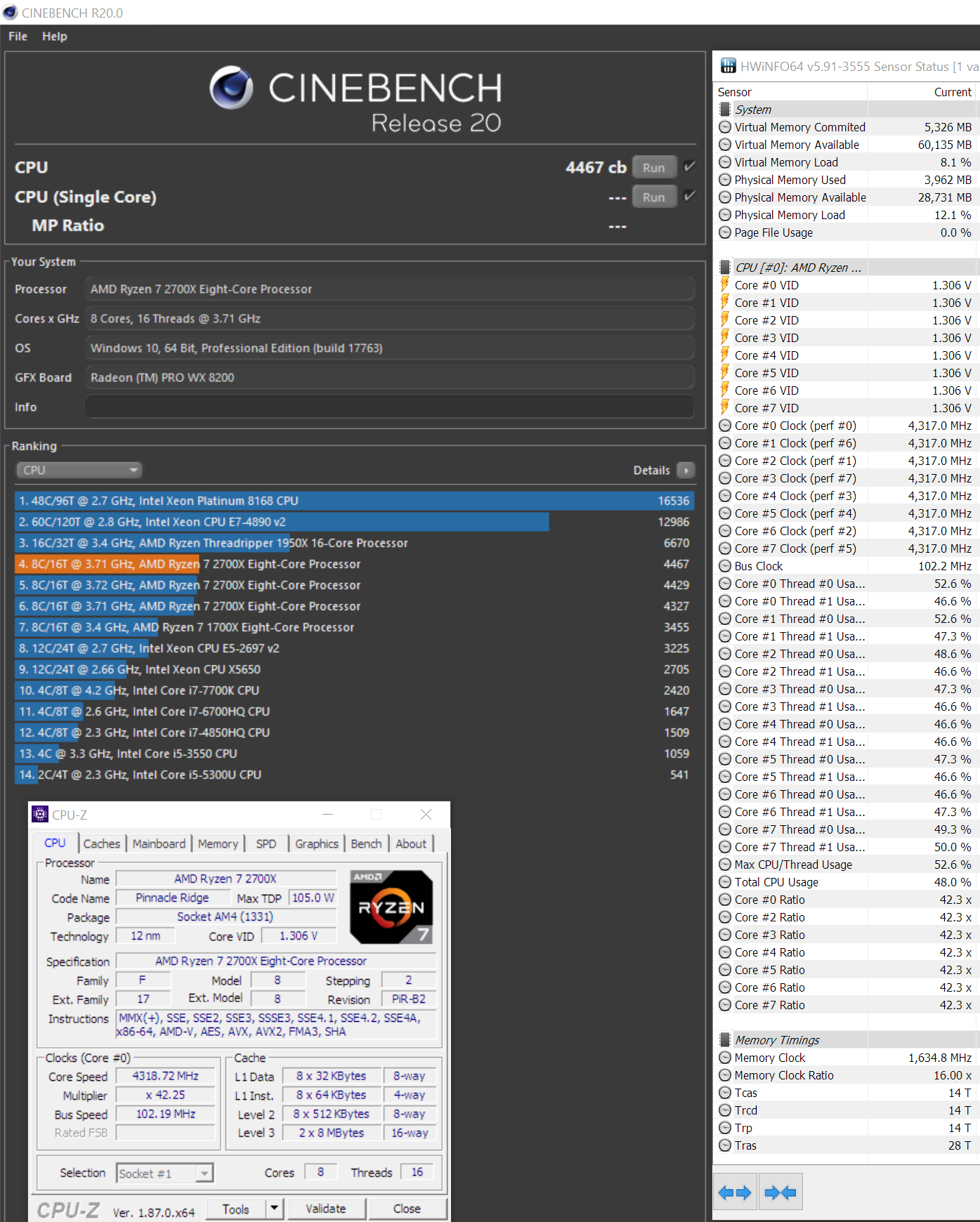Click the Info input field in Your System
Image resolution: width=980 pixels, height=1222 pixels.
[390, 407]
